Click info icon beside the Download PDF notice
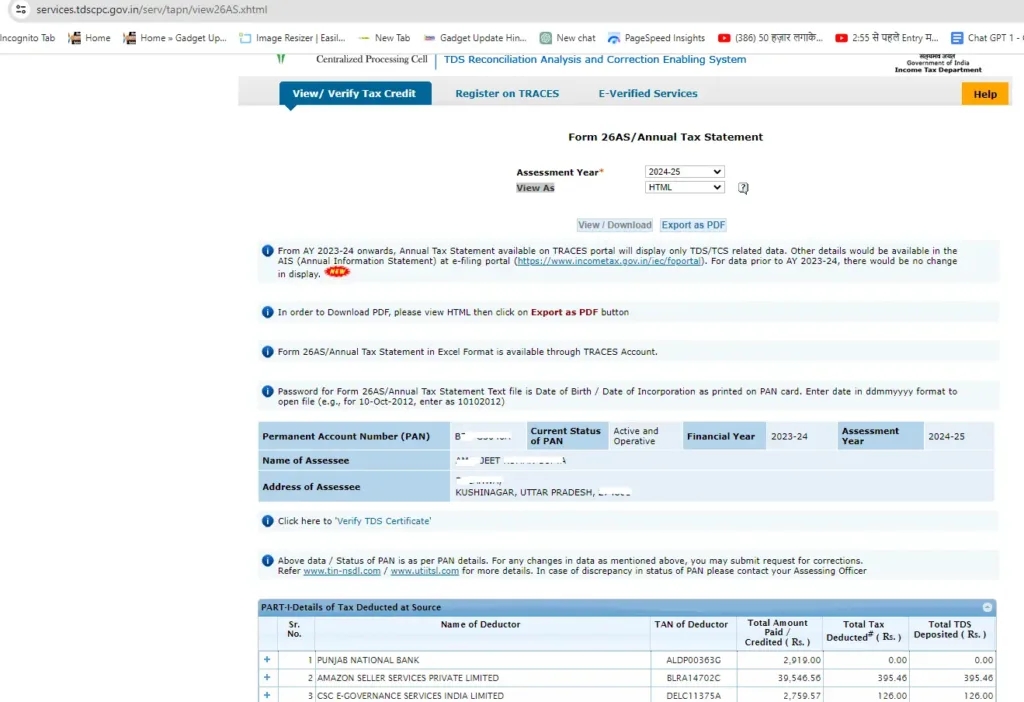This screenshot has height=702, width=1024. 267,312
